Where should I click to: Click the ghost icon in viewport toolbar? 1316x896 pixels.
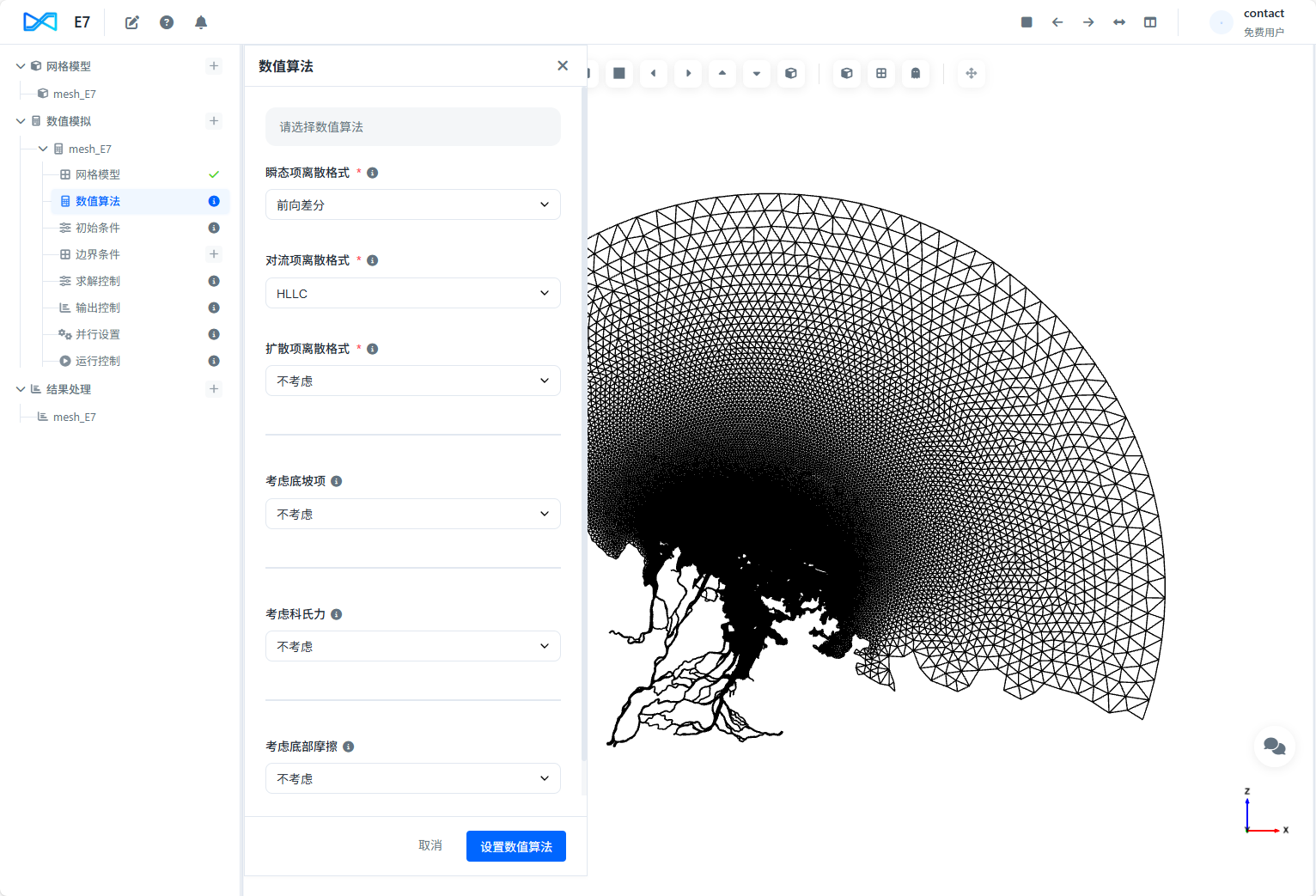pos(916,74)
